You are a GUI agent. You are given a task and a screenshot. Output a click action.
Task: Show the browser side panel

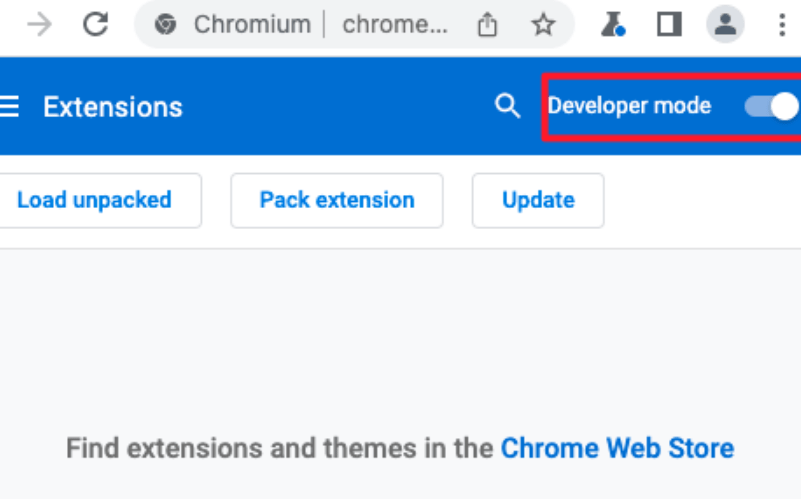[x=669, y=25]
